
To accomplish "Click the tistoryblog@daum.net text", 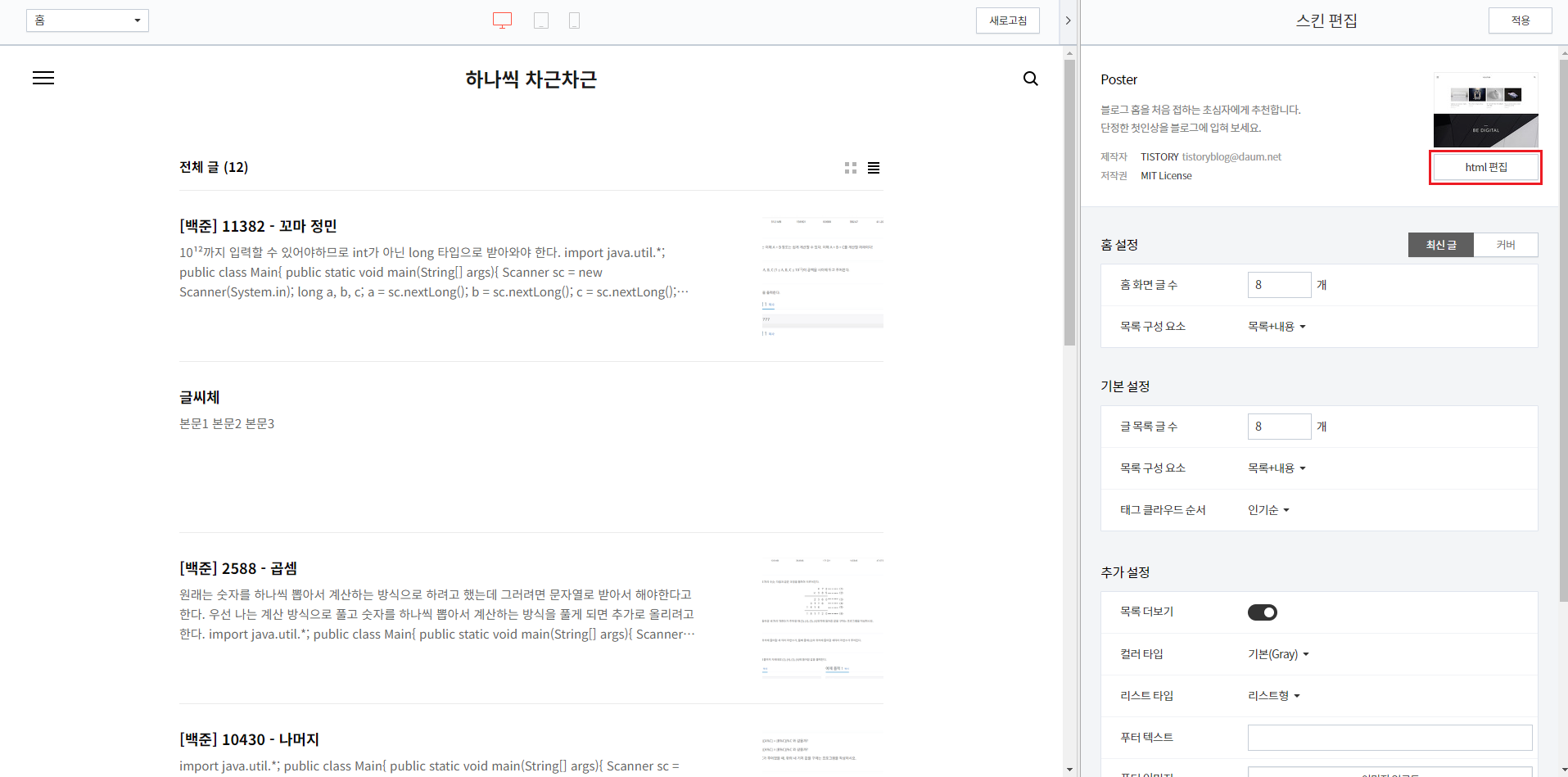I will [1231, 157].
